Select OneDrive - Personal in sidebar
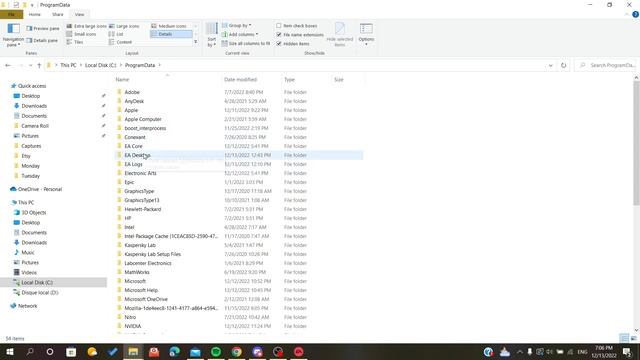The width and height of the screenshot is (640, 360). tap(40, 189)
